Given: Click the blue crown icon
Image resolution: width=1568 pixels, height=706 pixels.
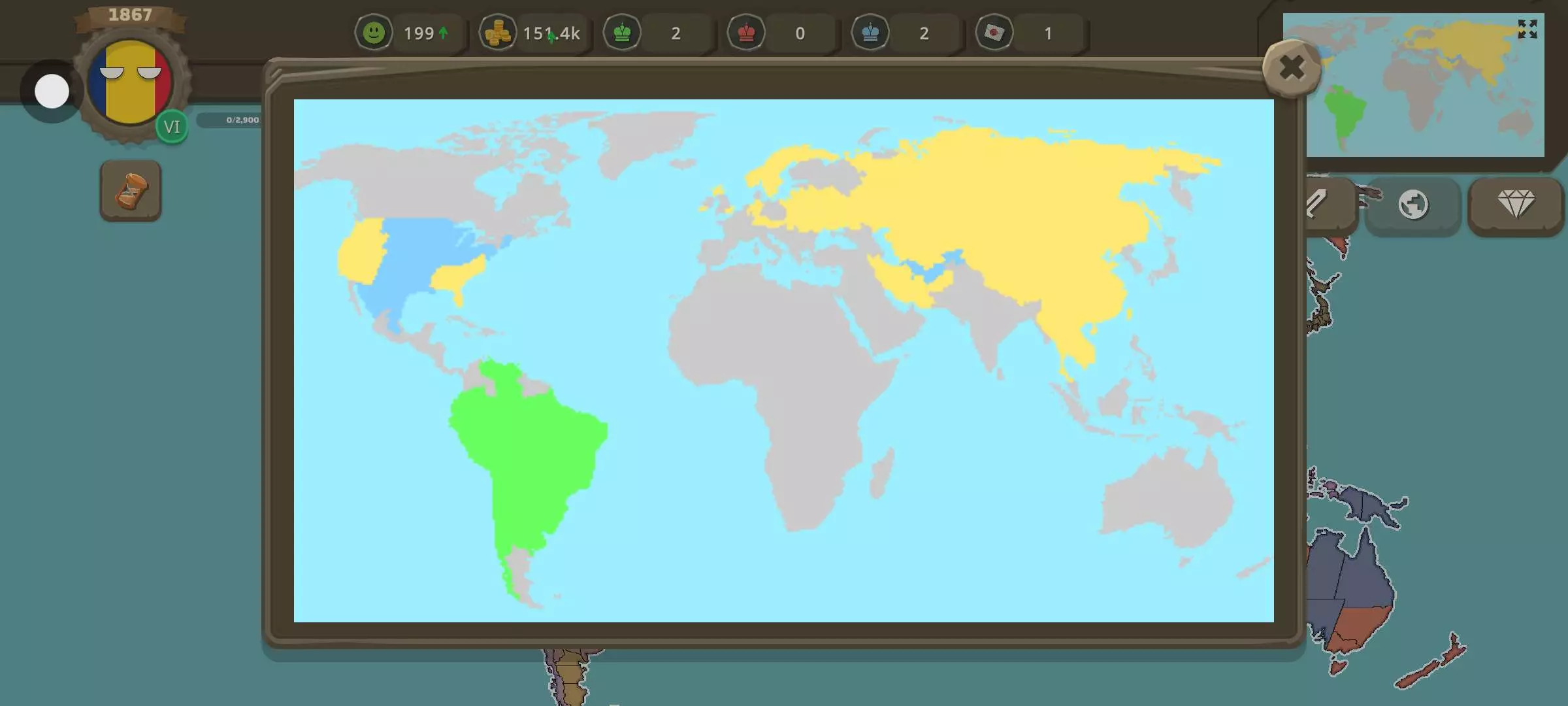Looking at the screenshot, I should coord(870,33).
